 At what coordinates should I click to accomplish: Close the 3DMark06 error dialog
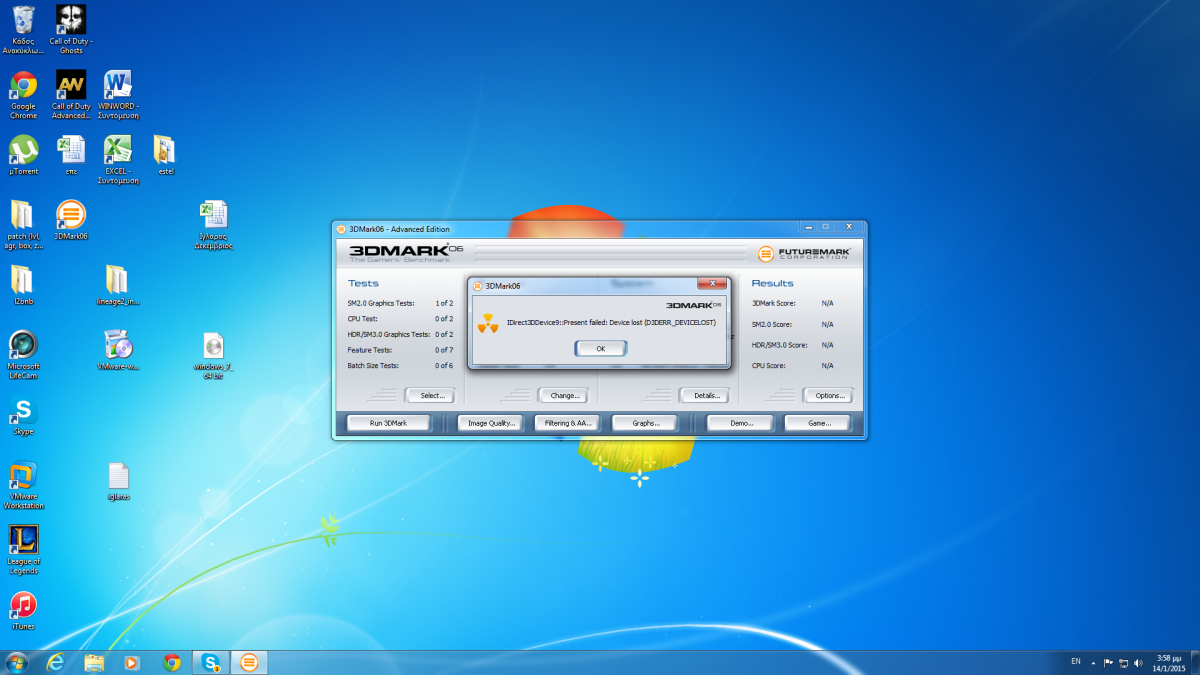(x=711, y=284)
